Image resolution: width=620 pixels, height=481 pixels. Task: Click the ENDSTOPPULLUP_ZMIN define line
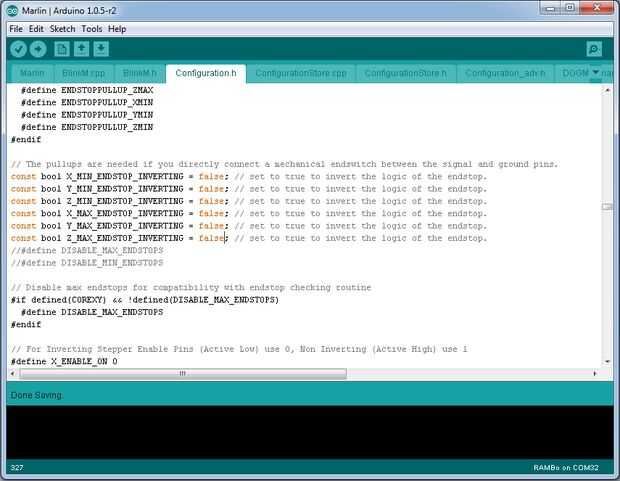(x=87, y=127)
